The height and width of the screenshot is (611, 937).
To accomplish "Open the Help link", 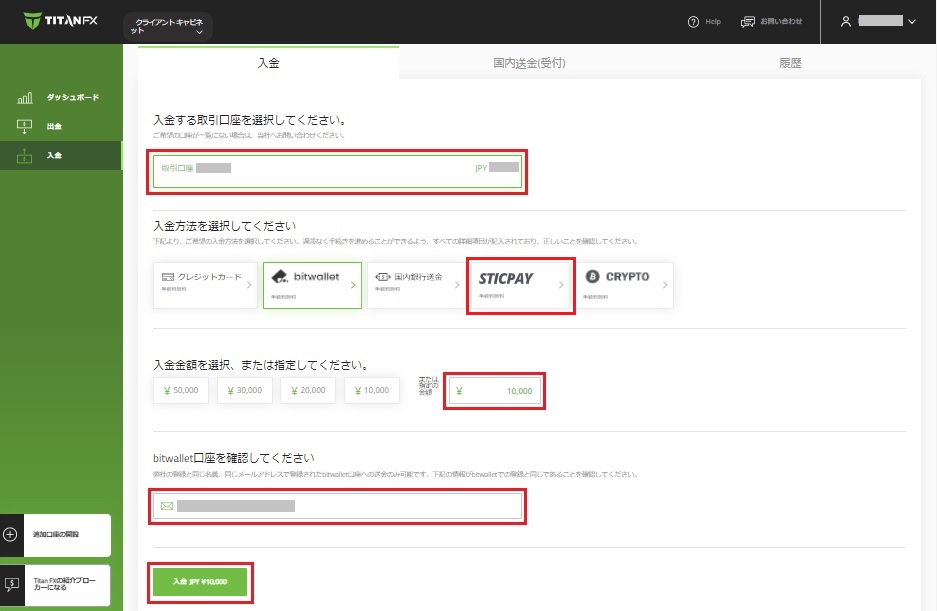I will point(713,22).
